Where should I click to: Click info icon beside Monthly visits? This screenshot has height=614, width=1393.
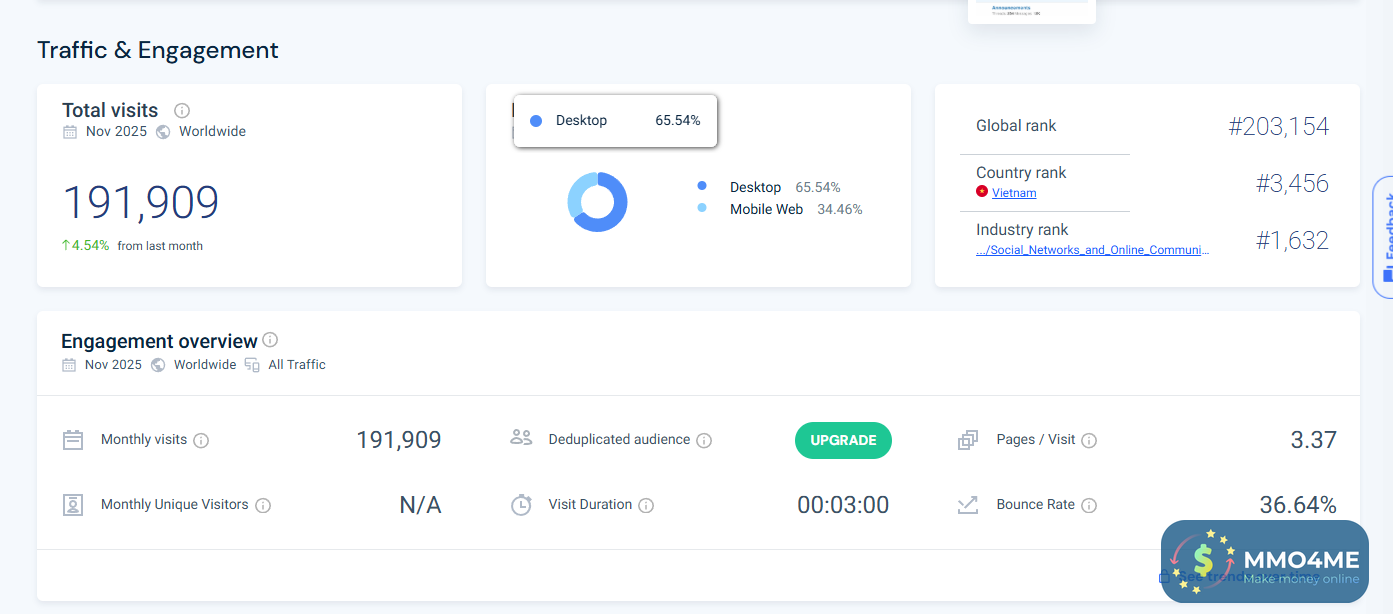[201, 440]
